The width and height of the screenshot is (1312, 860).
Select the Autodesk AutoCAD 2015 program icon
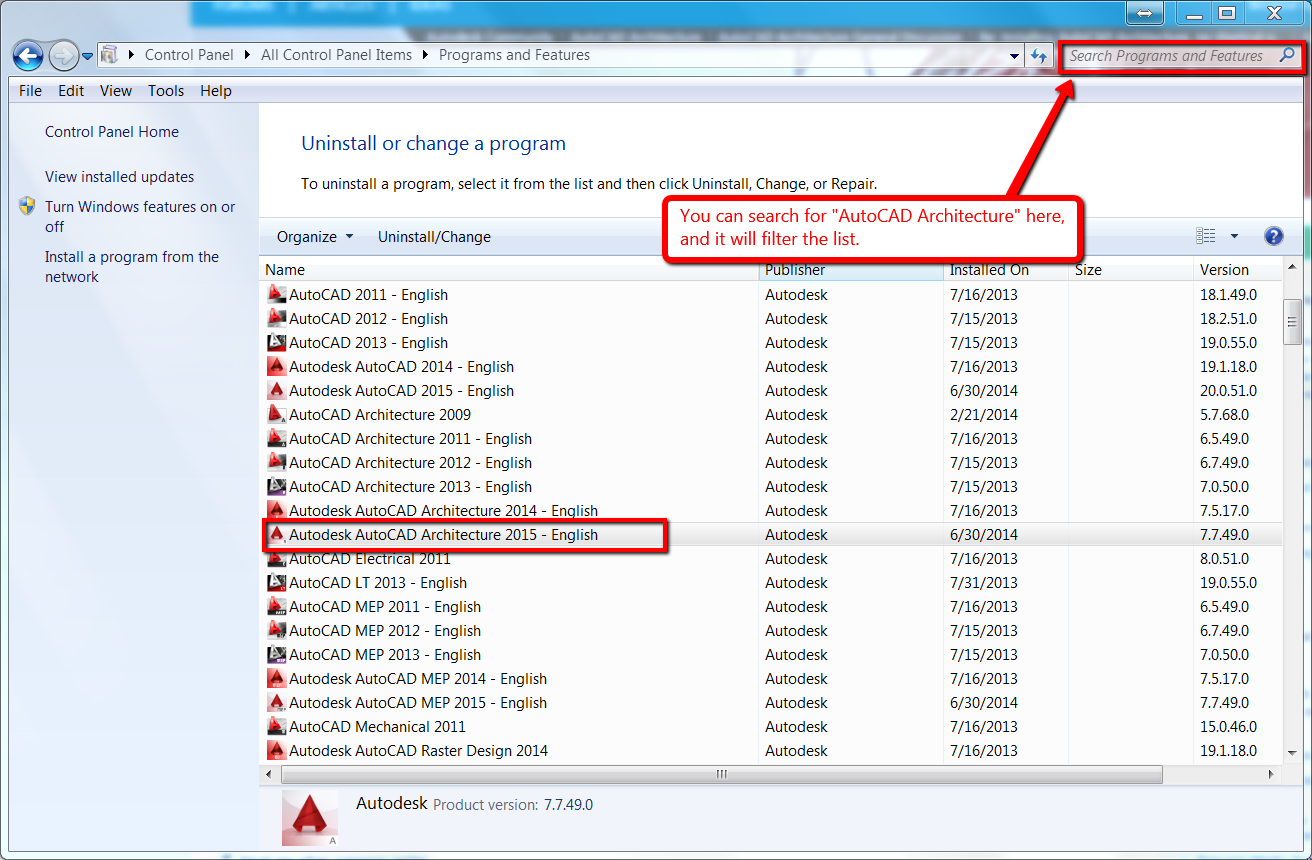click(277, 390)
